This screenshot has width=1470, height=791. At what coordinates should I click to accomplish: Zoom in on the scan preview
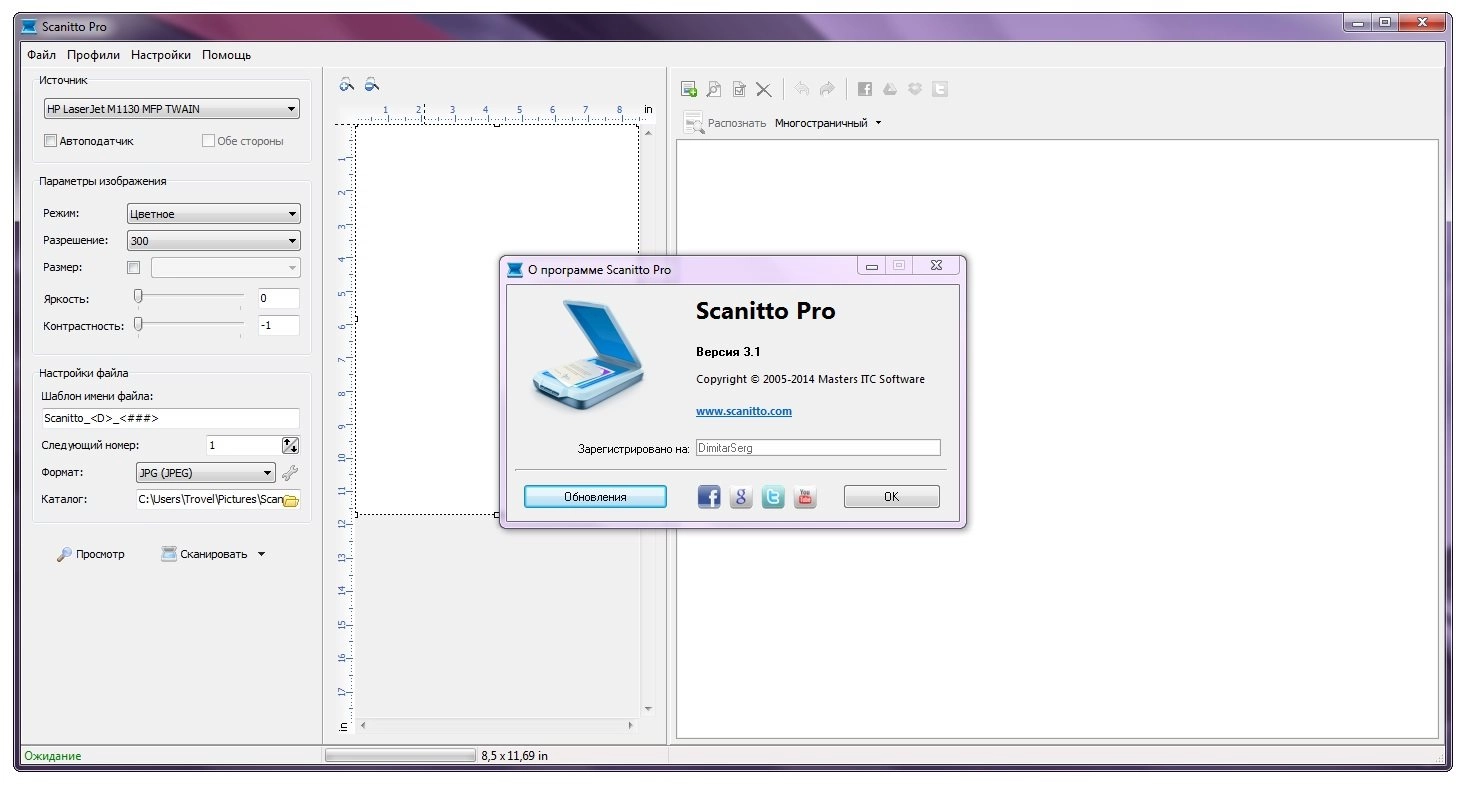click(x=347, y=85)
